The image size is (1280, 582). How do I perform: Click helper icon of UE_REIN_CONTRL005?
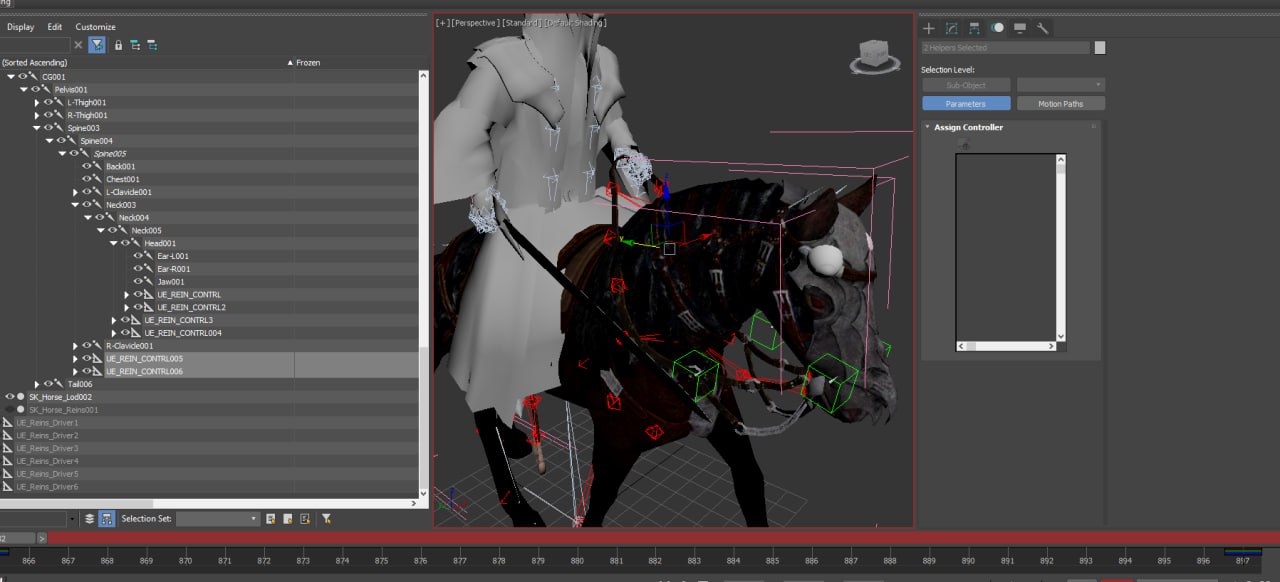coord(98,358)
